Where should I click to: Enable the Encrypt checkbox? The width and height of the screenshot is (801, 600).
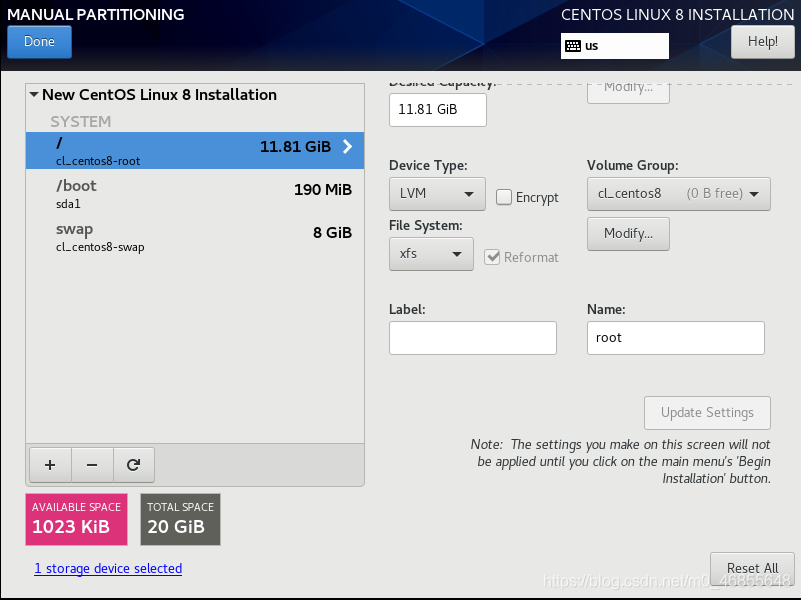click(x=504, y=197)
